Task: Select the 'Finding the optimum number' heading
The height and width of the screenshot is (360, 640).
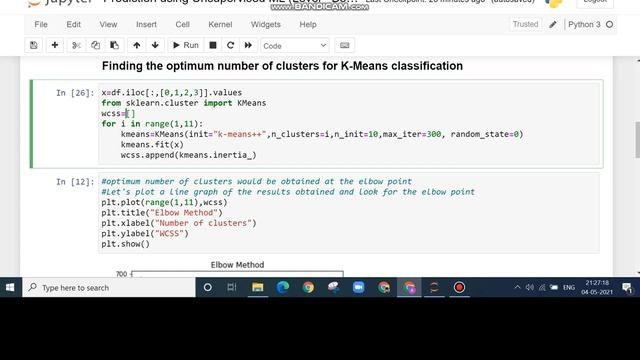Action: 282,66
